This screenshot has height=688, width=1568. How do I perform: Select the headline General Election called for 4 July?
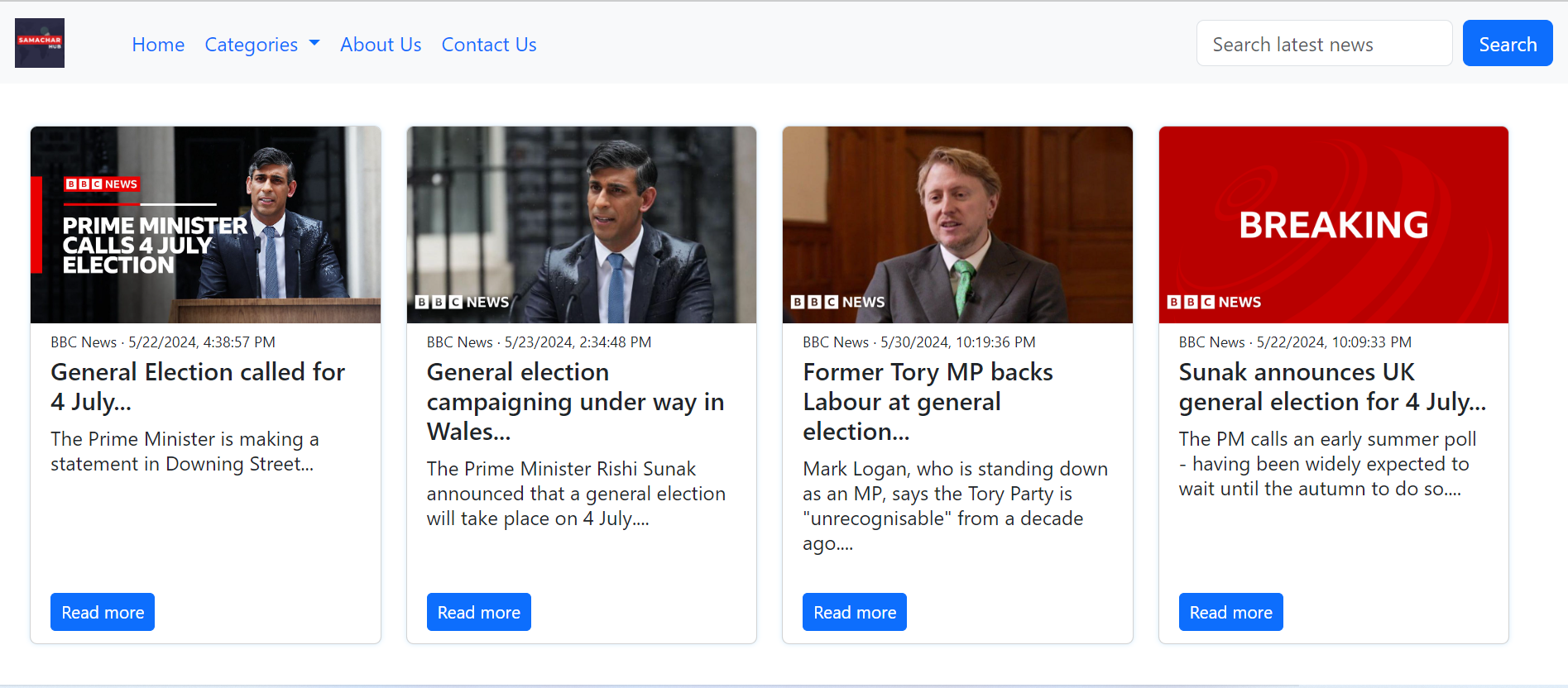198,387
